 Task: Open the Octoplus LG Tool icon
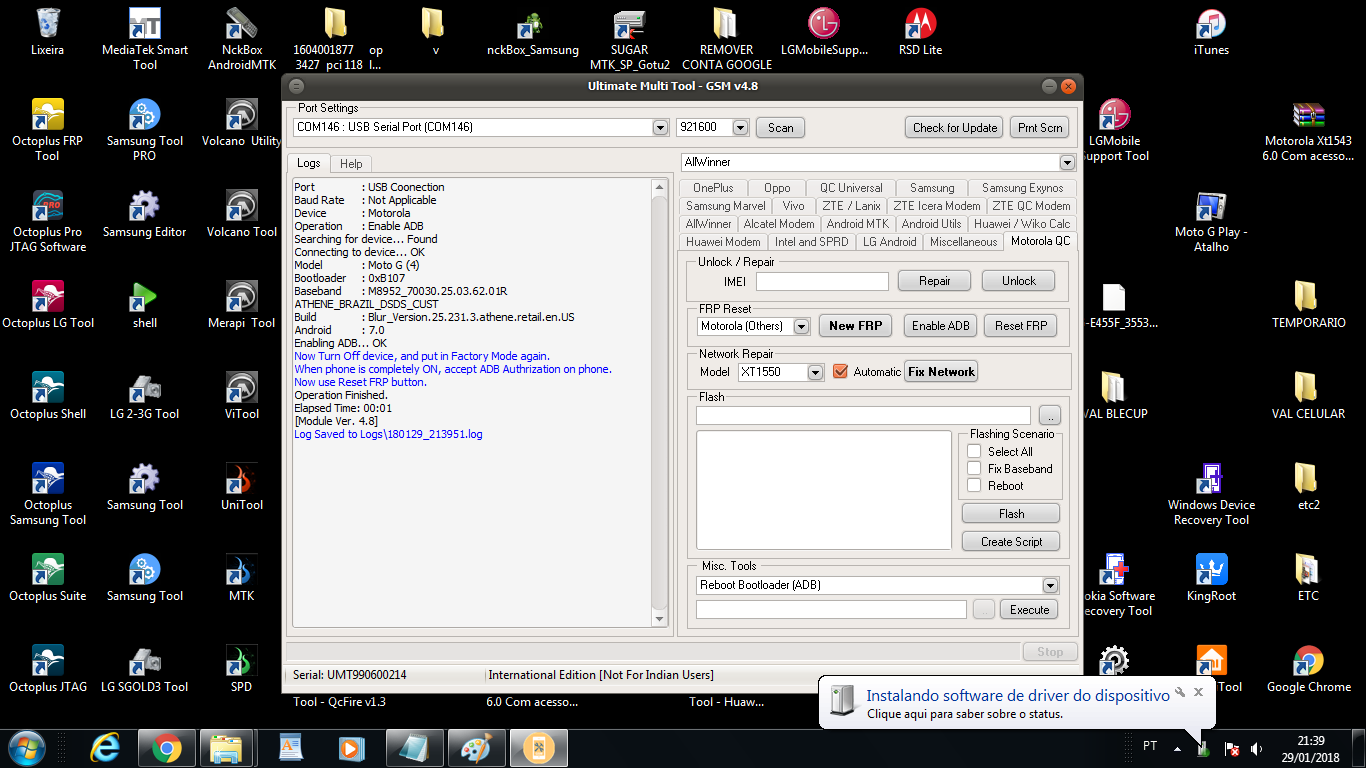(47, 305)
